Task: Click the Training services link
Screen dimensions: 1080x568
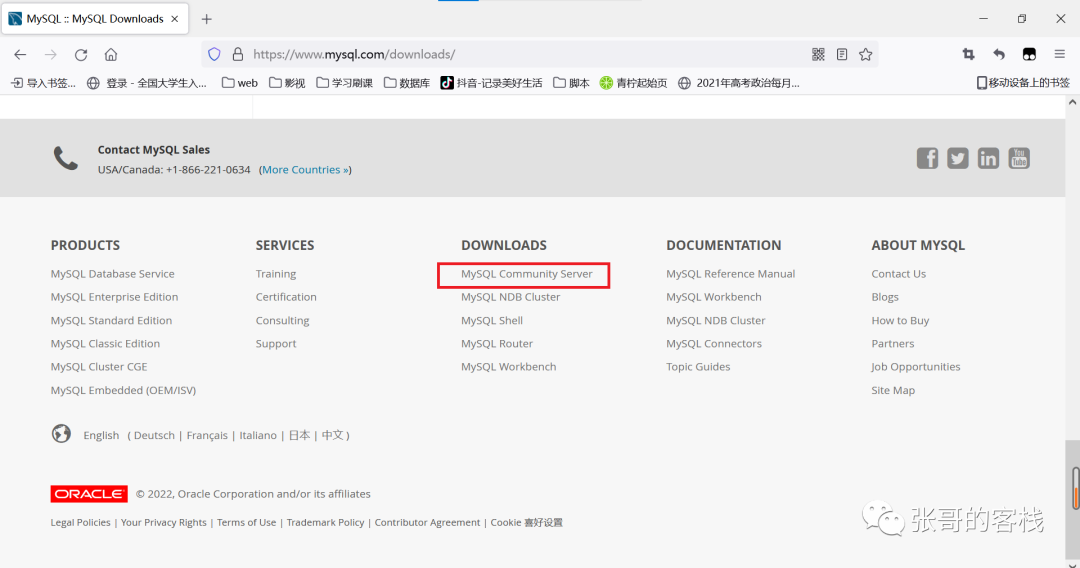Action: tap(276, 273)
